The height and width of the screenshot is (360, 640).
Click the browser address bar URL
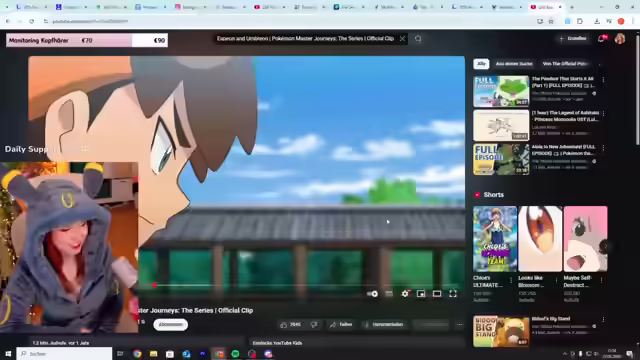[x=90, y=21]
